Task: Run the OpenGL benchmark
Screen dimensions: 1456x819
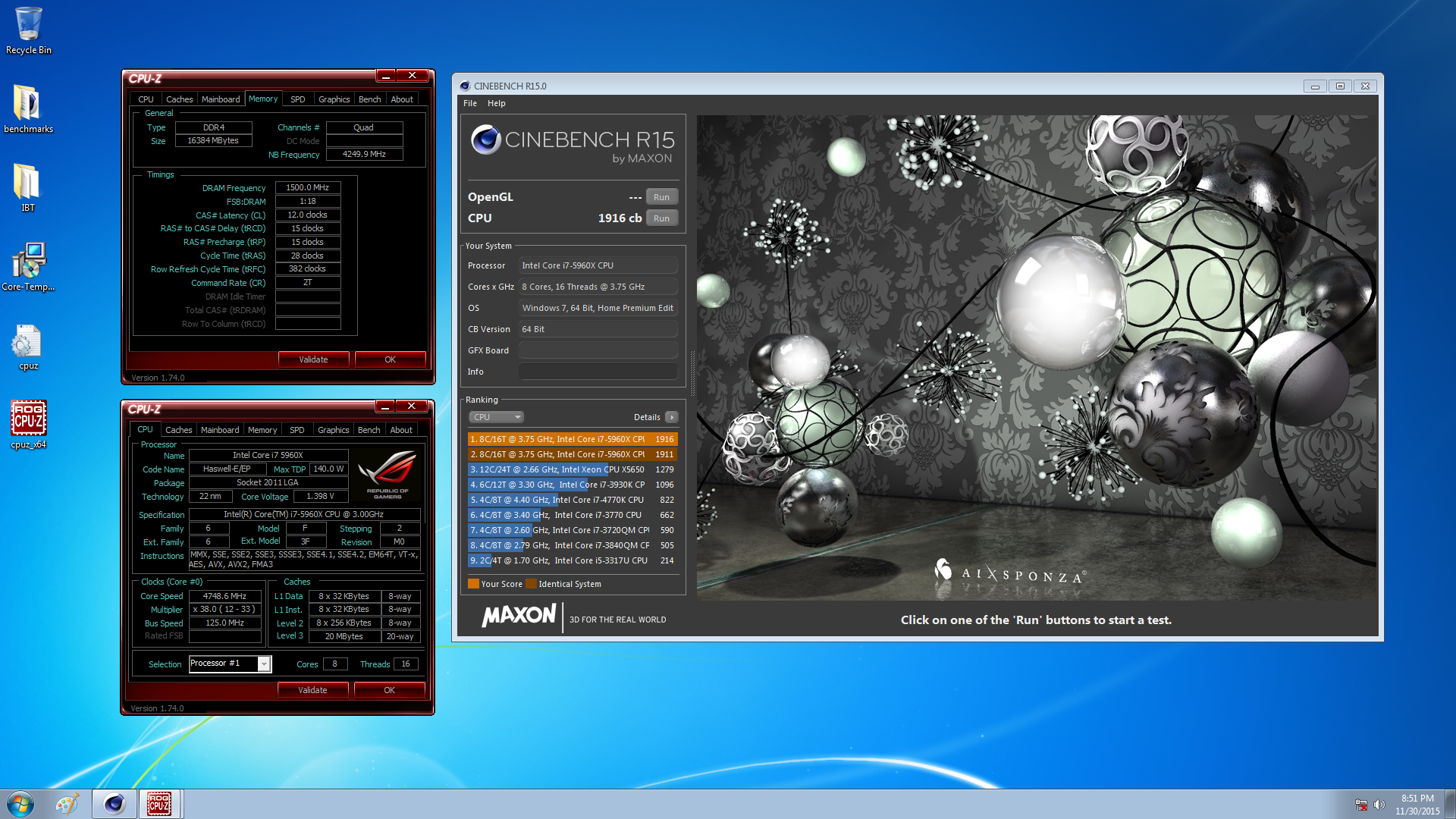Action: coord(661,197)
